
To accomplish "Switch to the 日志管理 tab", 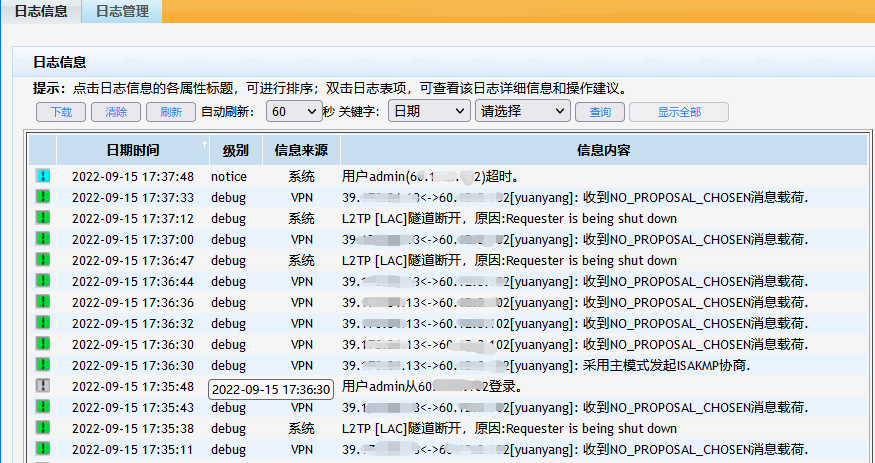I will pyautogui.click(x=122, y=12).
